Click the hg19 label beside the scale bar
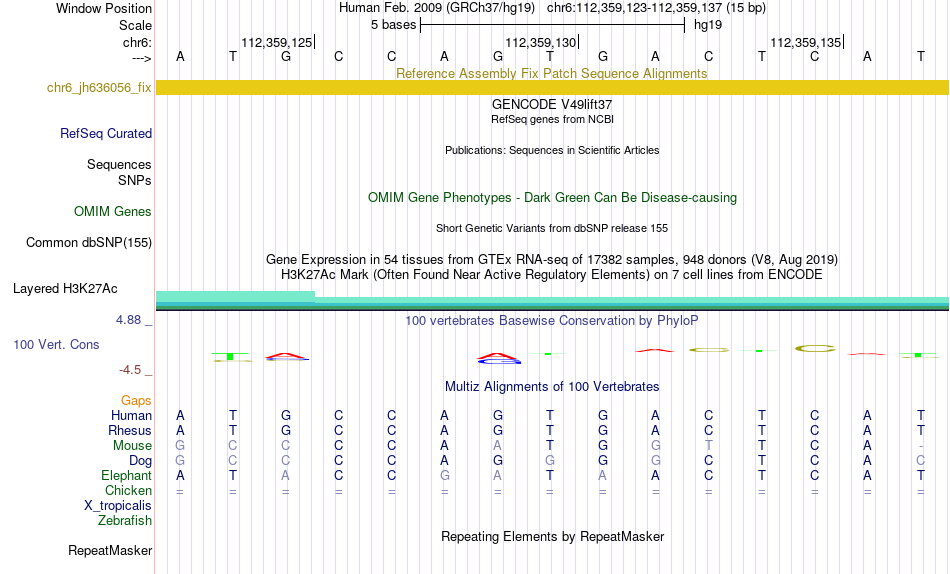Screen dimensions: 950x574 point(708,25)
